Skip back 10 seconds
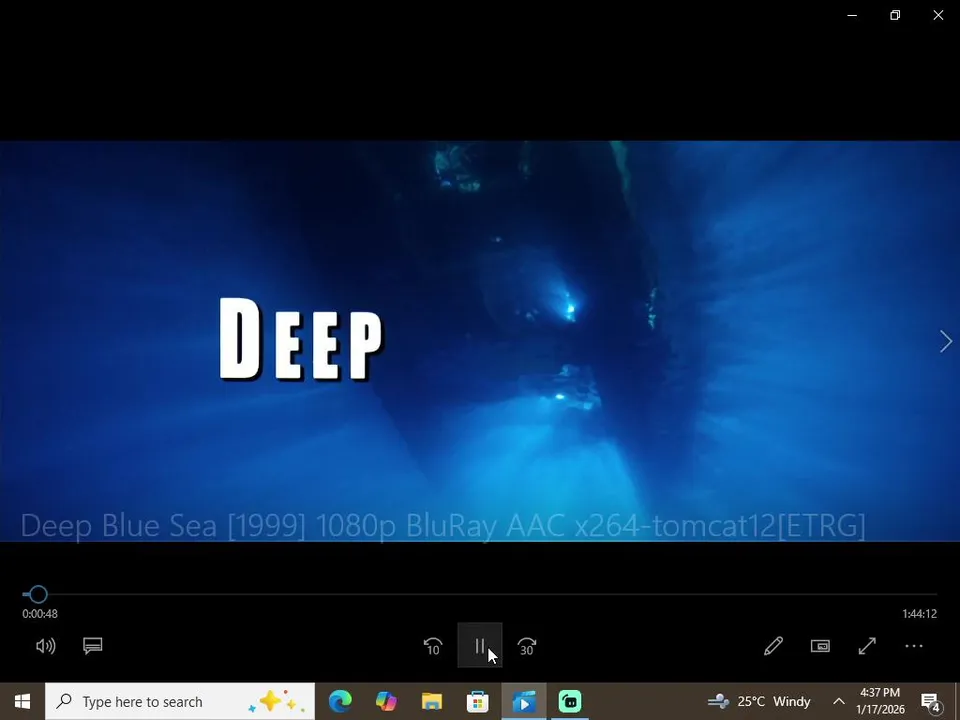Screen dimensions: 960x720 point(433,646)
